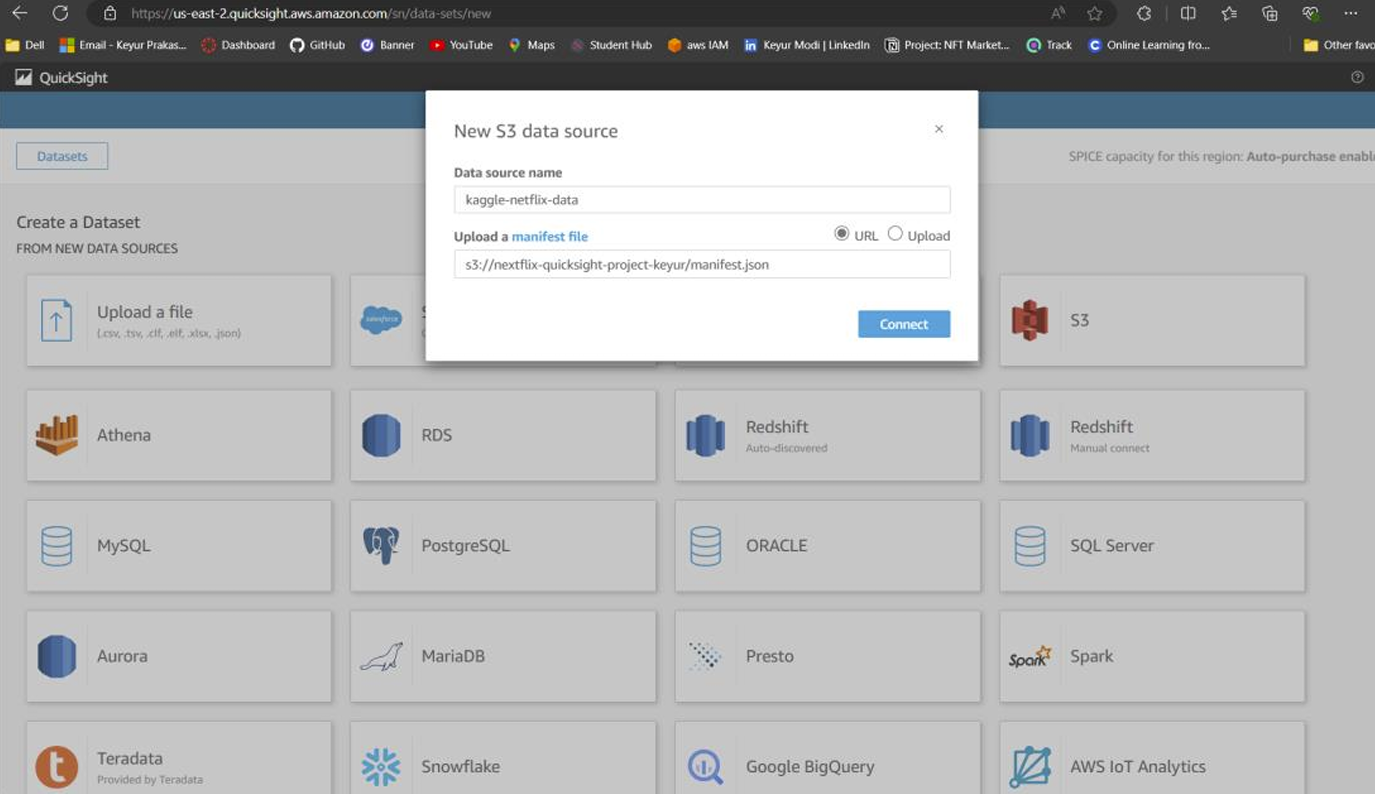Choose the Spark data source icon
The height and width of the screenshot is (794, 1375).
pyautogui.click(x=1030, y=657)
